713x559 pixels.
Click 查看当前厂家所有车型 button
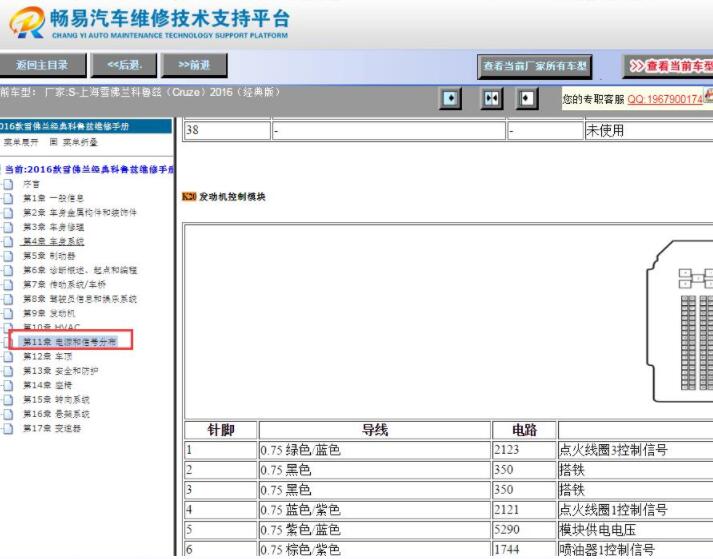point(535,66)
